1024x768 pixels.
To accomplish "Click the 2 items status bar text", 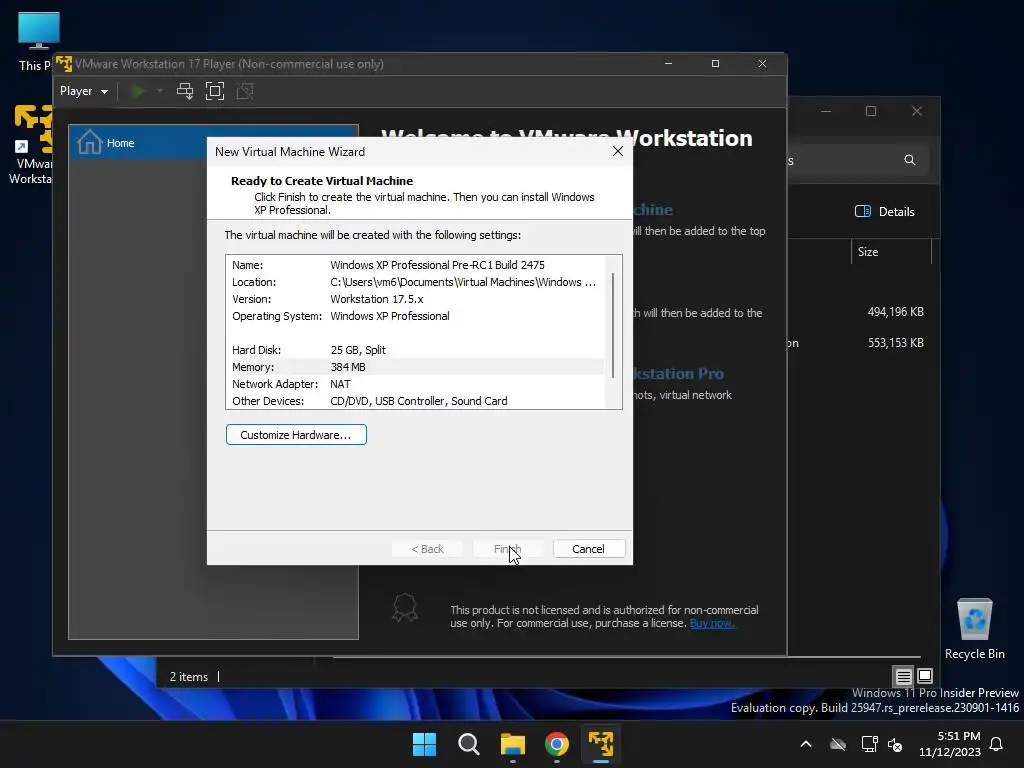I will [189, 677].
